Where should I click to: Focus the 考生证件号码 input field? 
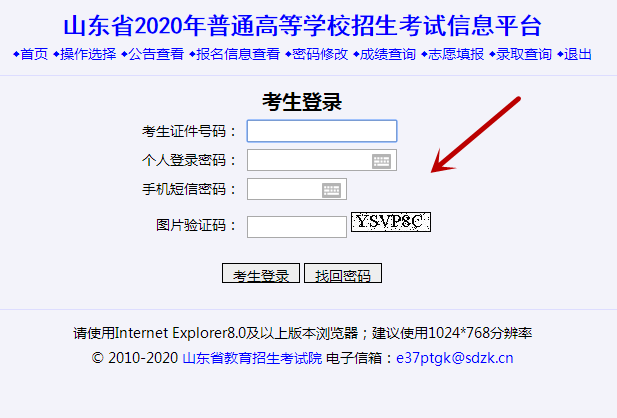[322, 131]
